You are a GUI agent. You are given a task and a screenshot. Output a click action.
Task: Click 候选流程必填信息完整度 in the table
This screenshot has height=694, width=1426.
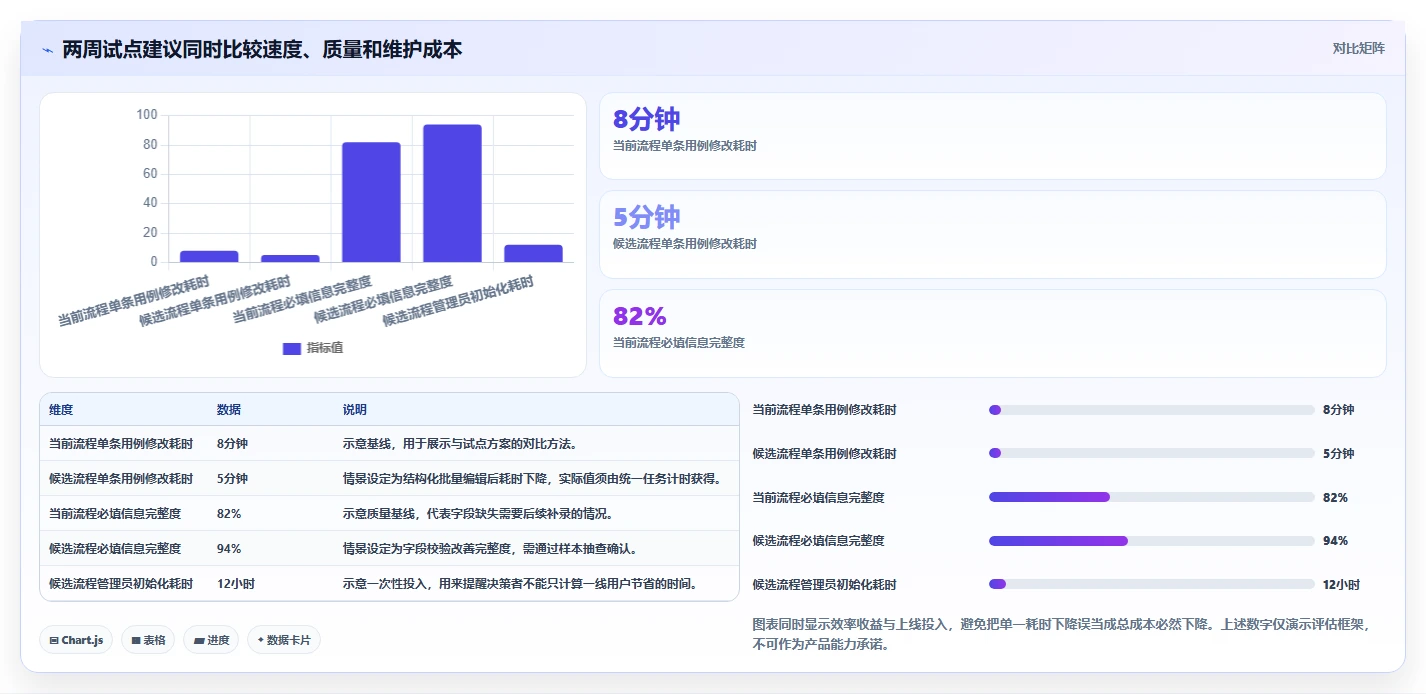(115, 548)
